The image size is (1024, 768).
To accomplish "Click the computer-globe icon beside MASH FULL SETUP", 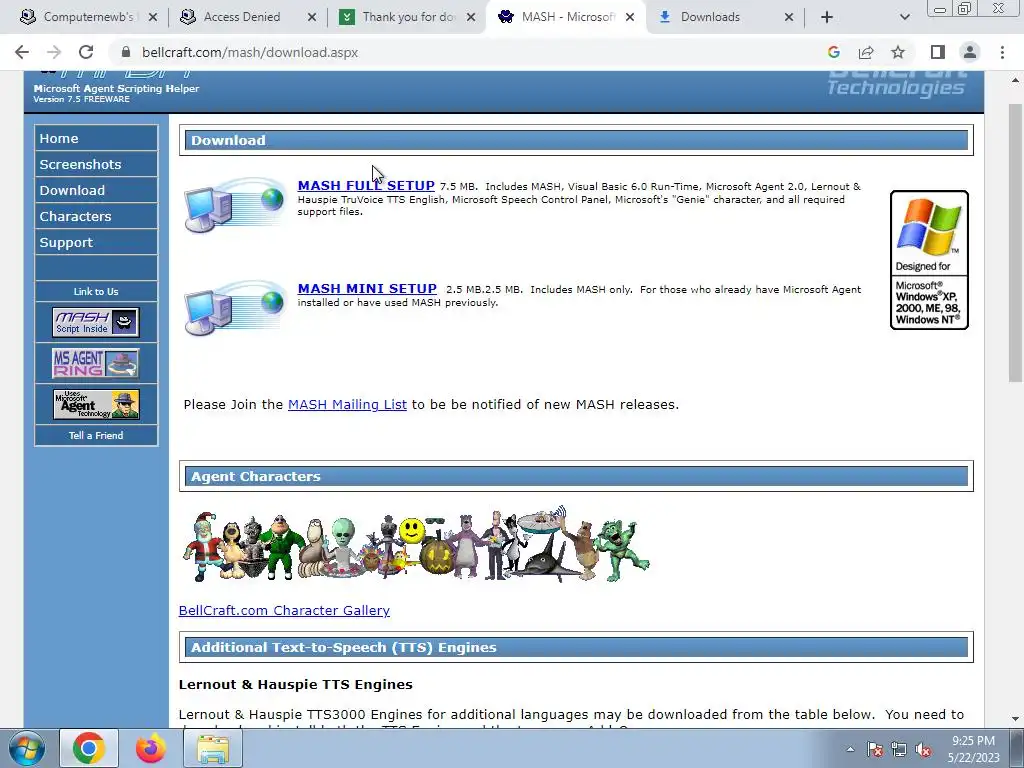I will [x=234, y=204].
